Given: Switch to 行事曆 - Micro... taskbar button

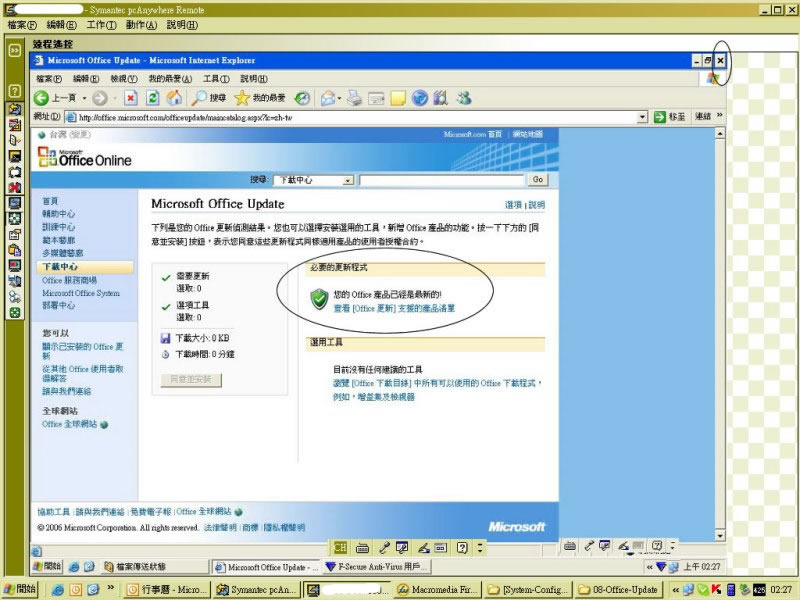Looking at the screenshot, I should click(x=167, y=590).
